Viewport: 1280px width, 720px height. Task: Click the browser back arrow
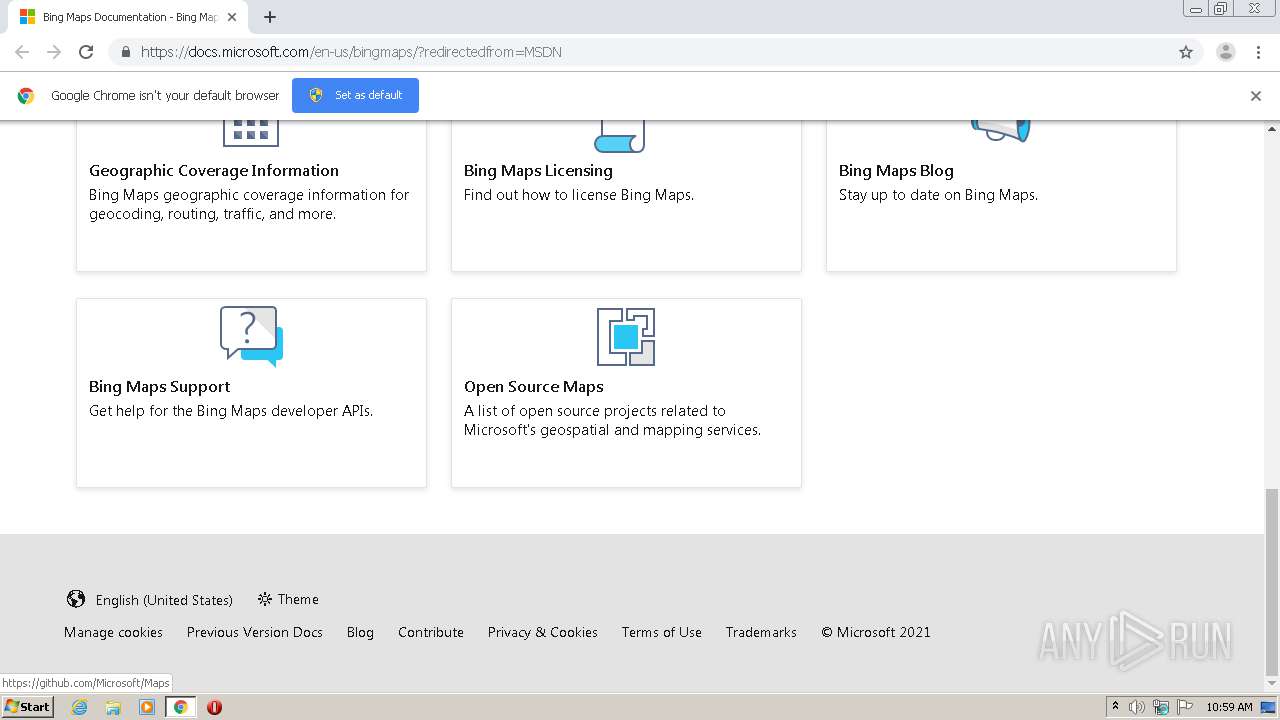point(22,52)
